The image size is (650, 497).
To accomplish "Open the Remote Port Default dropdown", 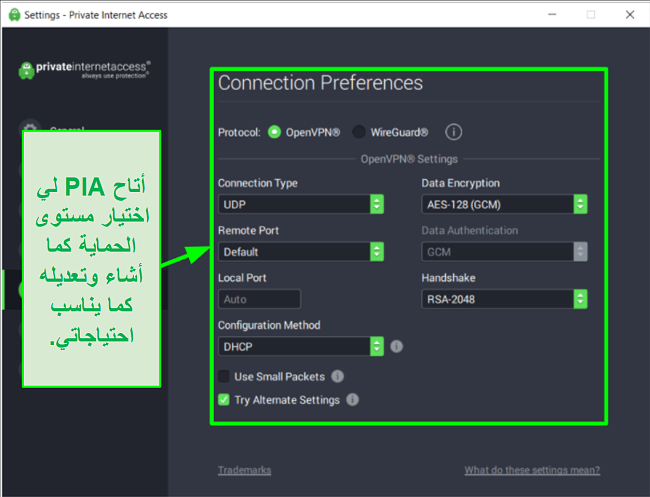I will [x=301, y=252].
